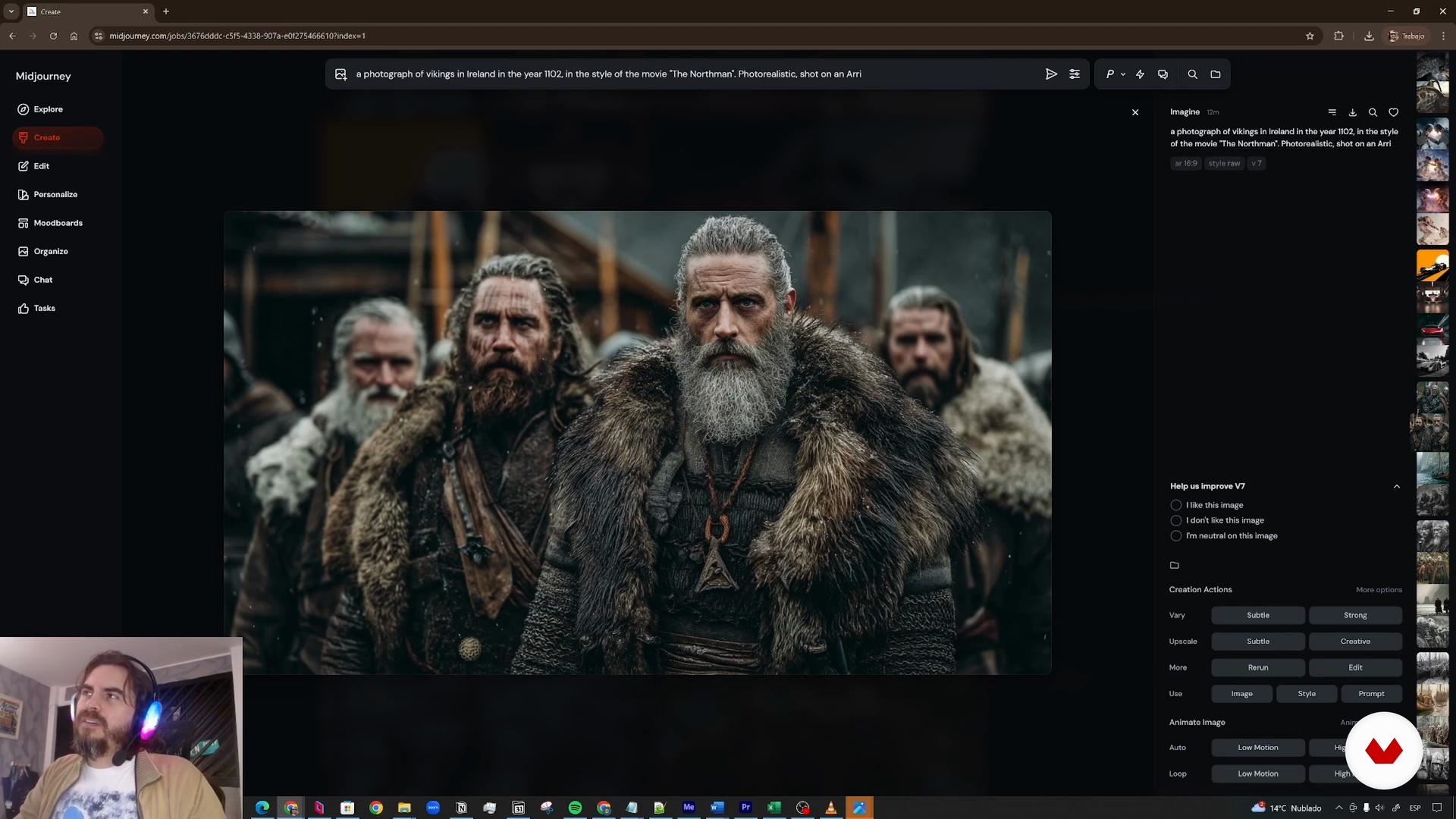Use the Prompt button
The width and height of the screenshot is (1456, 819).
click(x=1371, y=694)
